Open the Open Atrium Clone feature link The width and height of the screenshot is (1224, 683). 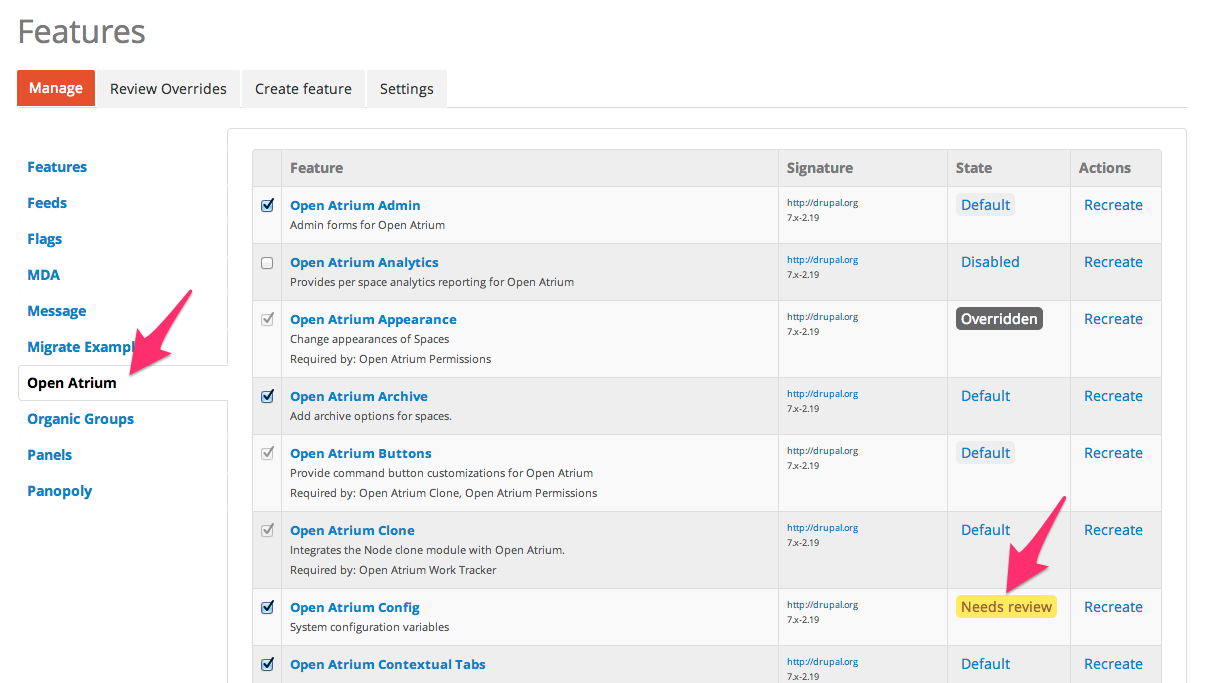pos(352,530)
